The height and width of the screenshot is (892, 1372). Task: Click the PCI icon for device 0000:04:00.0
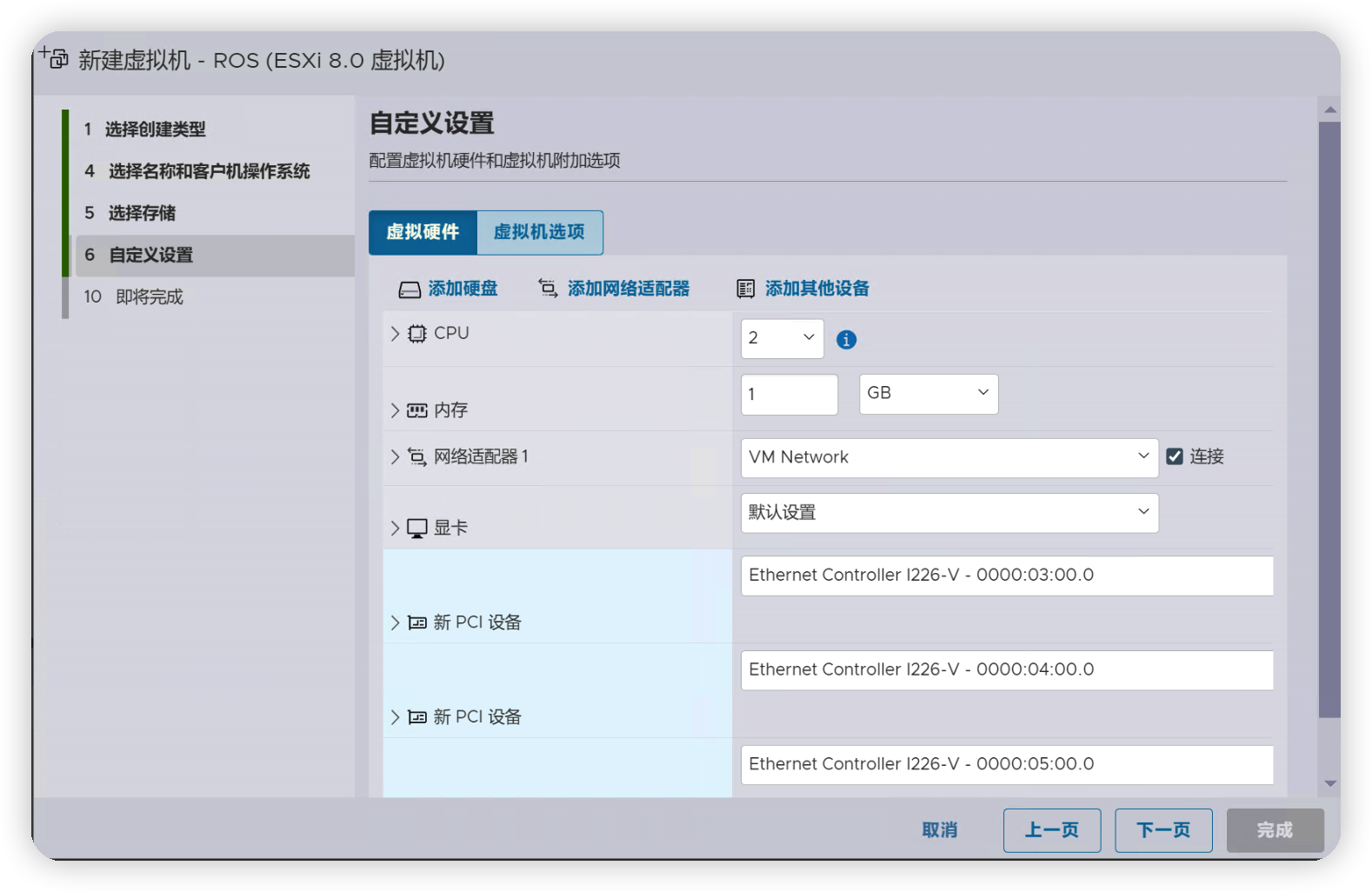[x=417, y=717]
